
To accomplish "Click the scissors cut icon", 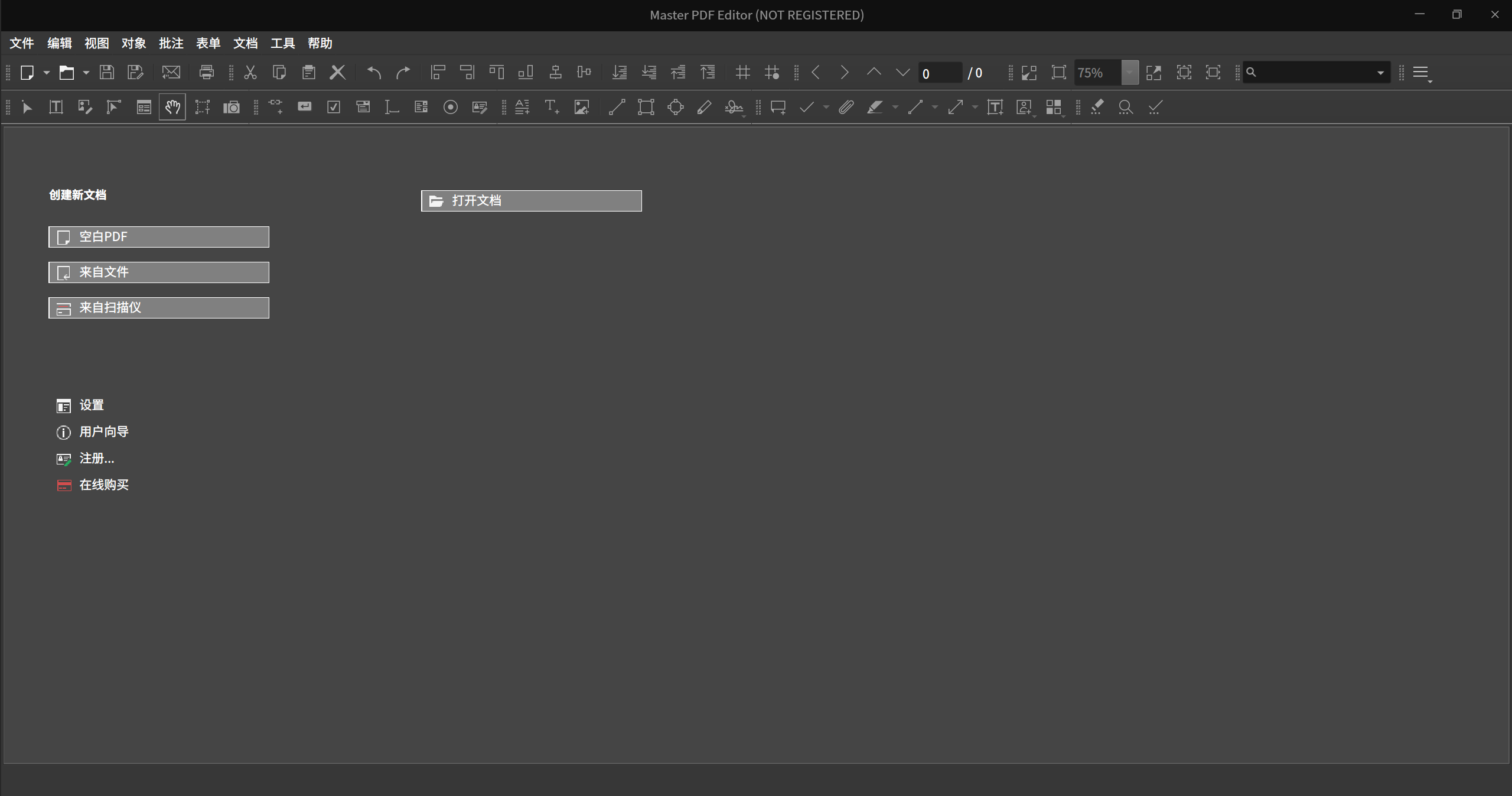I will pos(250,73).
